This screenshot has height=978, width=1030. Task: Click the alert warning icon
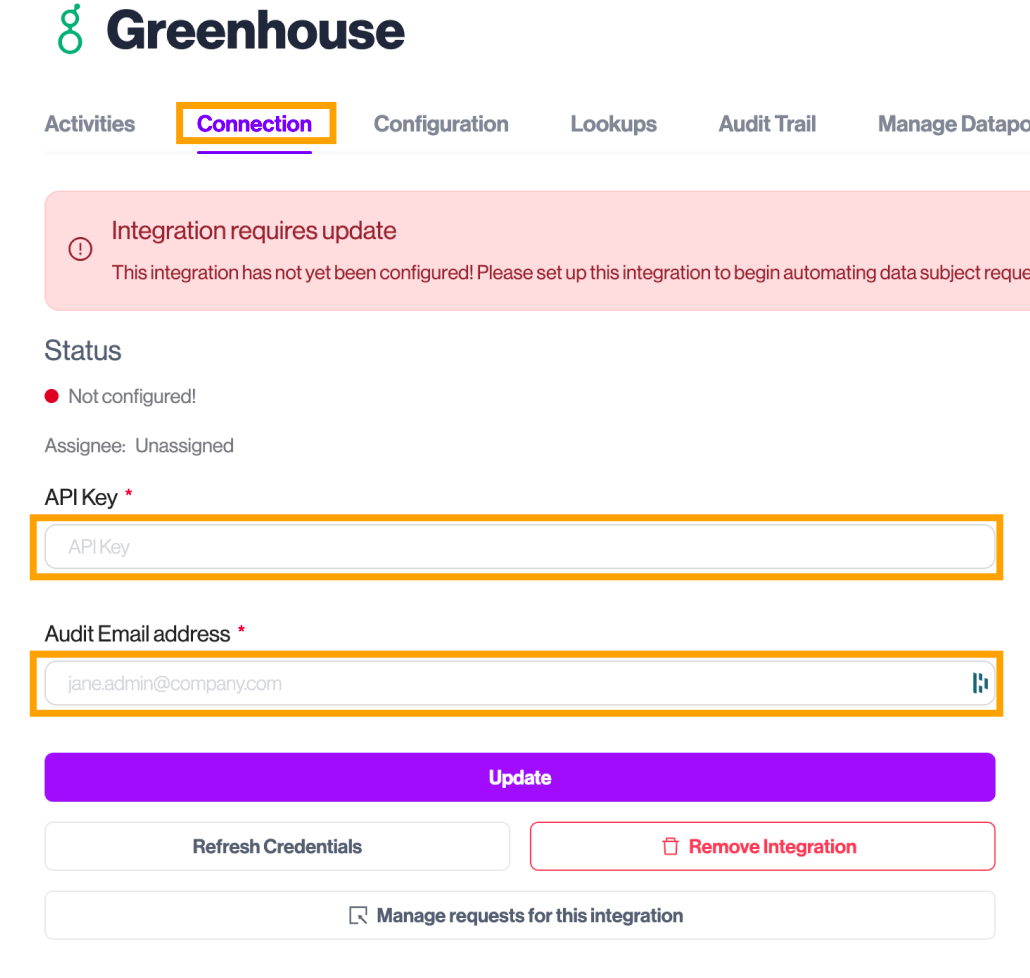click(80, 249)
